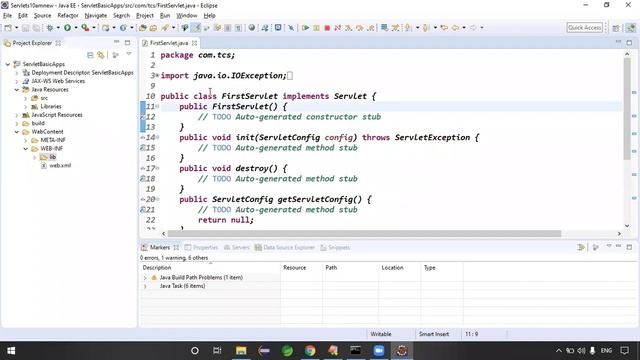The image size is (640, 360).
Task: Expand the folded import section on line 3
Action: coord(158,76)
